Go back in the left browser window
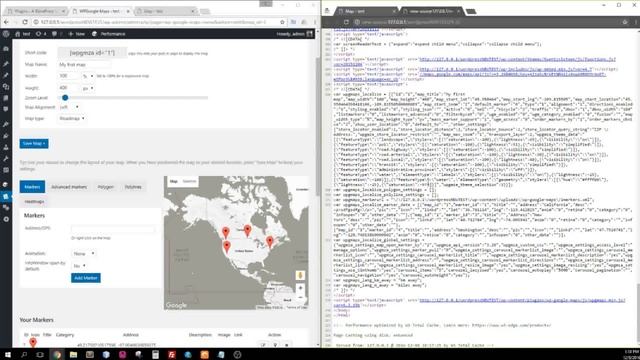Viewport: 640px width, 360px height. (6, 22)
